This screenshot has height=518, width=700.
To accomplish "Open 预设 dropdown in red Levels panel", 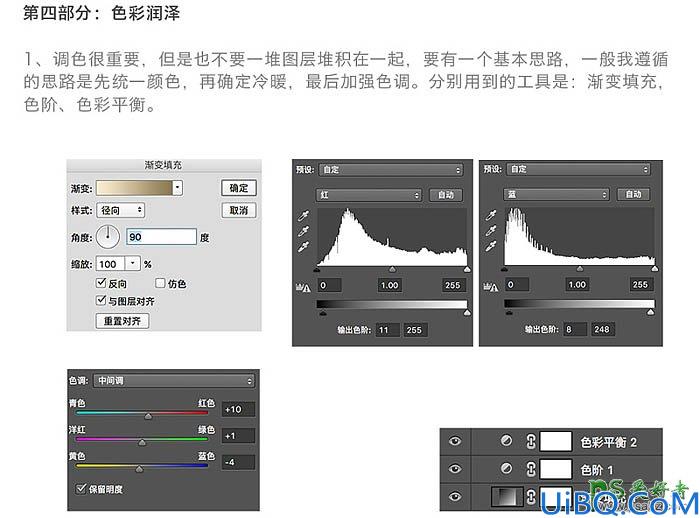I will (x=391, y=170).
